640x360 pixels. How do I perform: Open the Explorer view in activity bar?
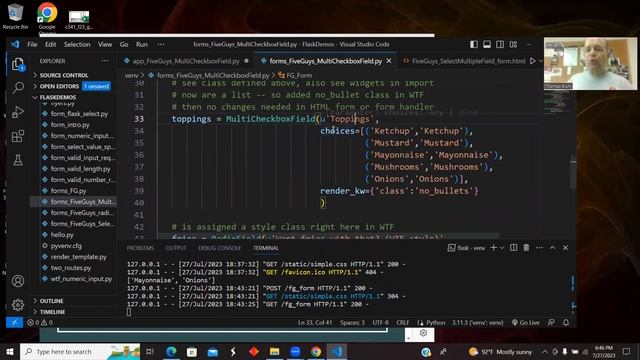18,64
